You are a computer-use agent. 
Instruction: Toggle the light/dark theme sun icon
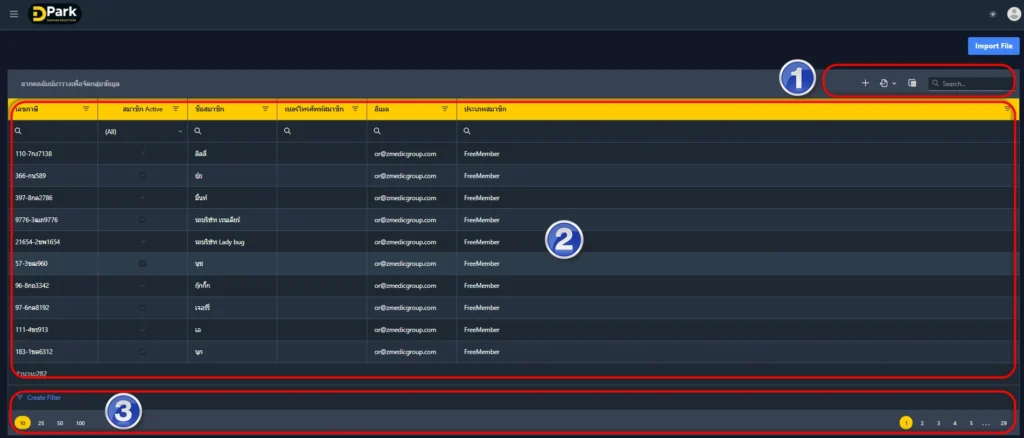click(992, 14)
